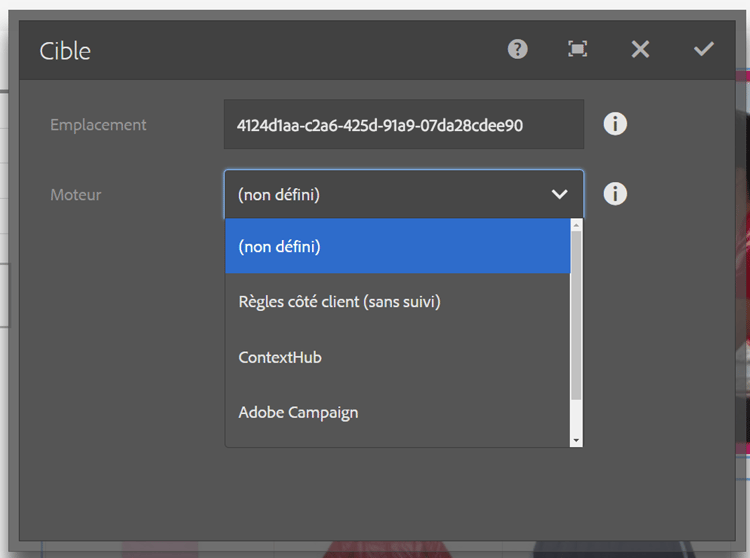Confirm the dialog with the checkmark icon
The height and width of the screenshot is (558, 750).
pos(704,49)
